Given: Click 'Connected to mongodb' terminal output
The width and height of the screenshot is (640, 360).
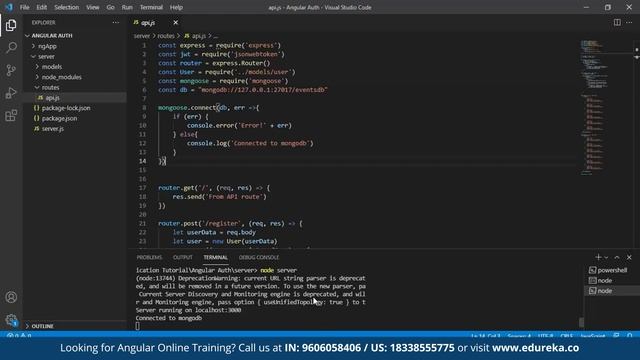Looking at the screenshot, I should 169,318.
